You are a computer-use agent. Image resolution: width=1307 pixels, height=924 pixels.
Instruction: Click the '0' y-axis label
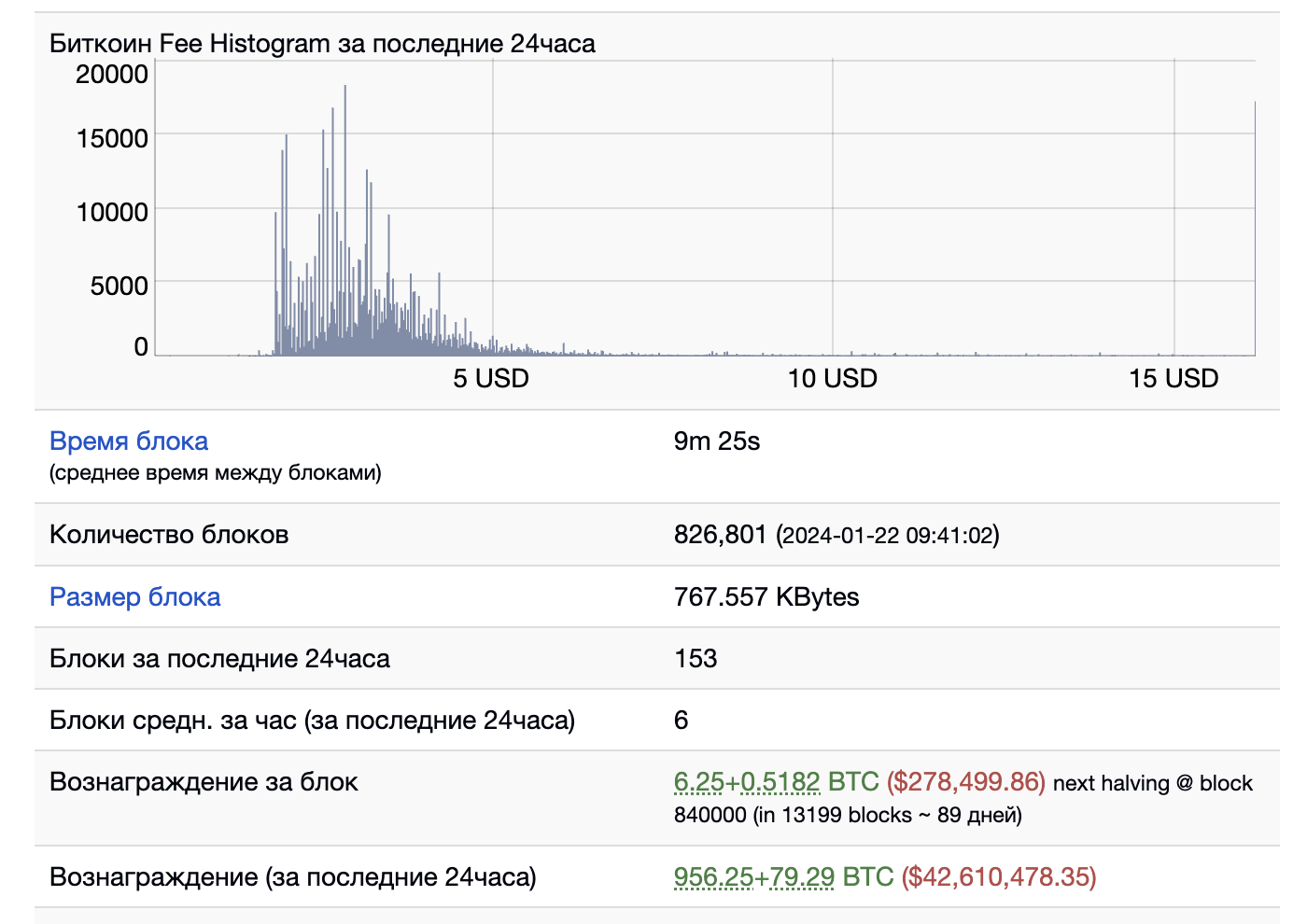pyautogui.click(x=141, y=347)
